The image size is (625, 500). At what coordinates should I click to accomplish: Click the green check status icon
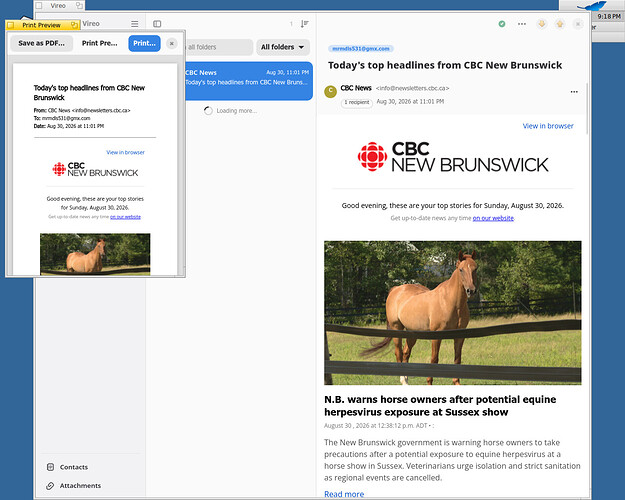[502, 24]
